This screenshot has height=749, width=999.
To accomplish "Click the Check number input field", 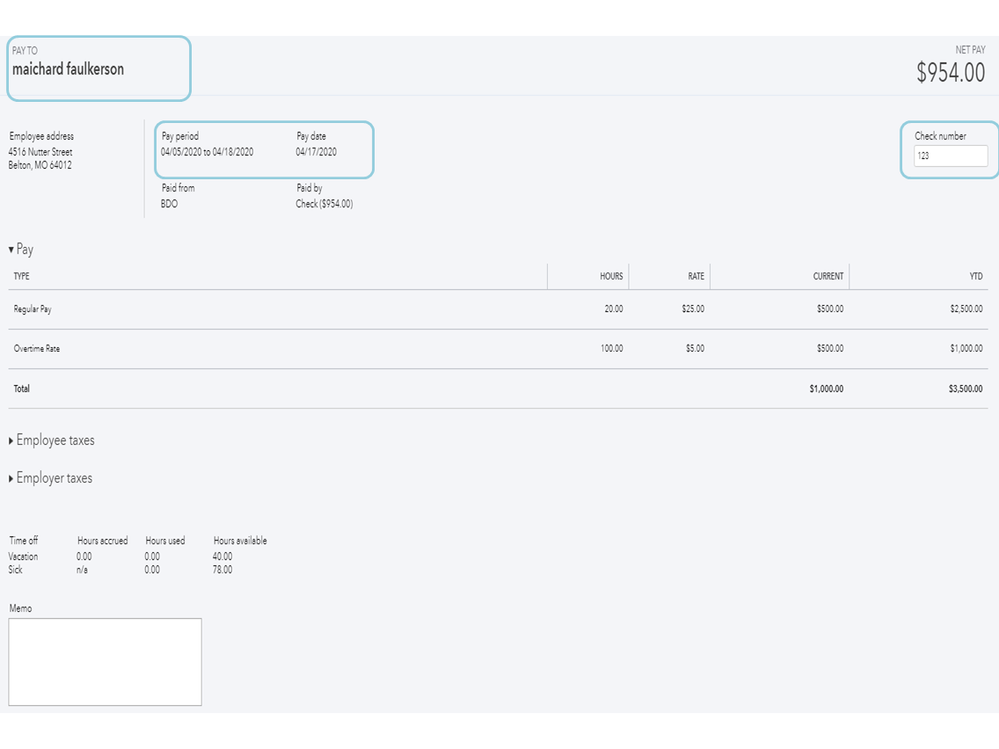I will click(x=950, y=156).
